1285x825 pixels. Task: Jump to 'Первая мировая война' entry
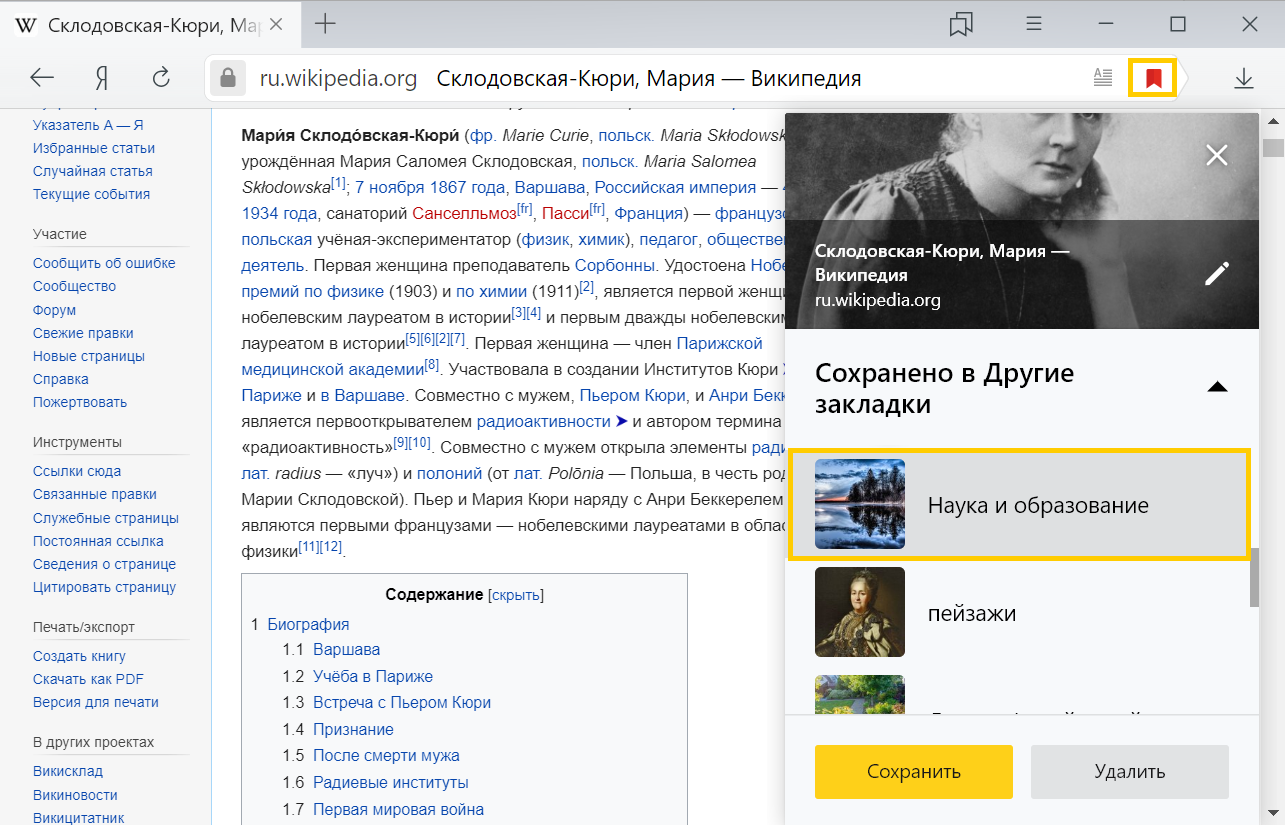click(398, 809)
